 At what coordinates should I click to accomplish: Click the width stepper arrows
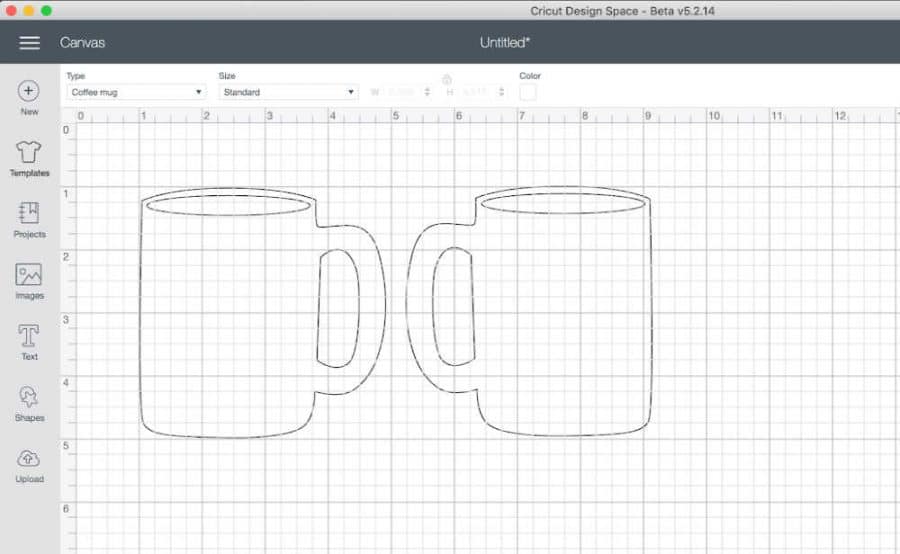[x=427, y=92]
